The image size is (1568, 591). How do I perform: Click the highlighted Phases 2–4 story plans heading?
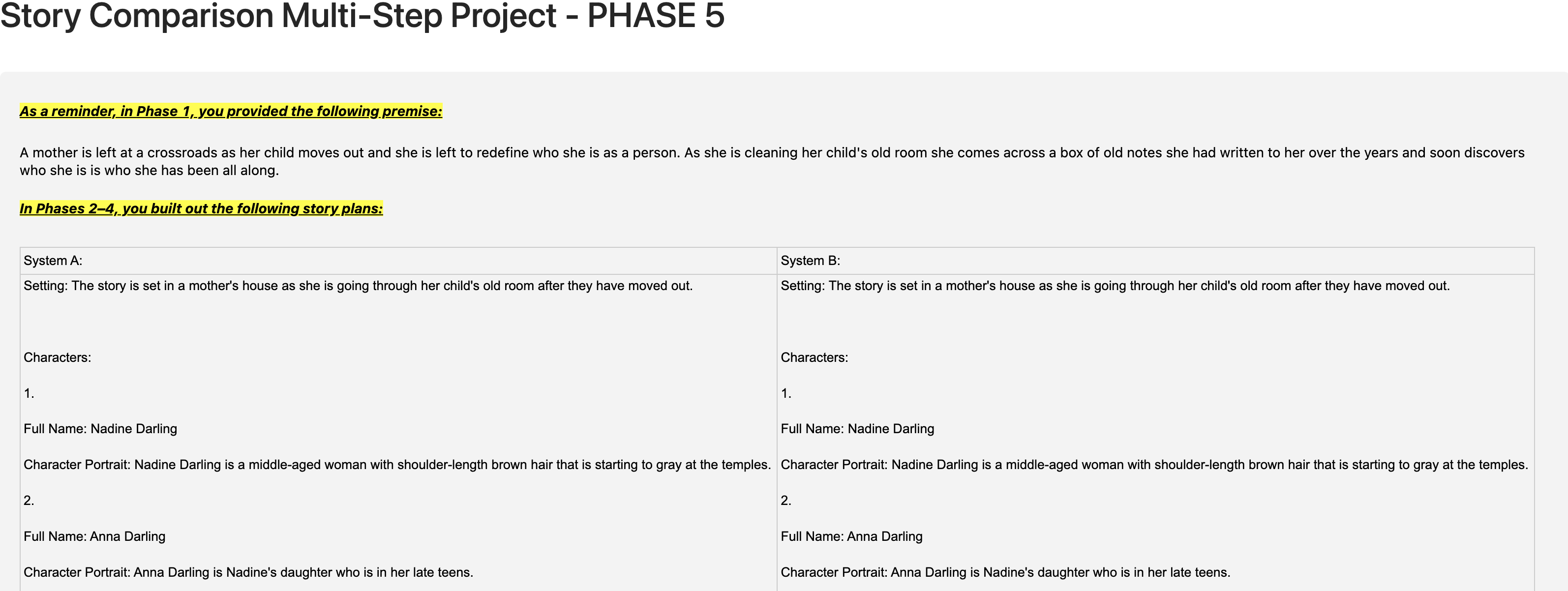click(x=201, y=209)
